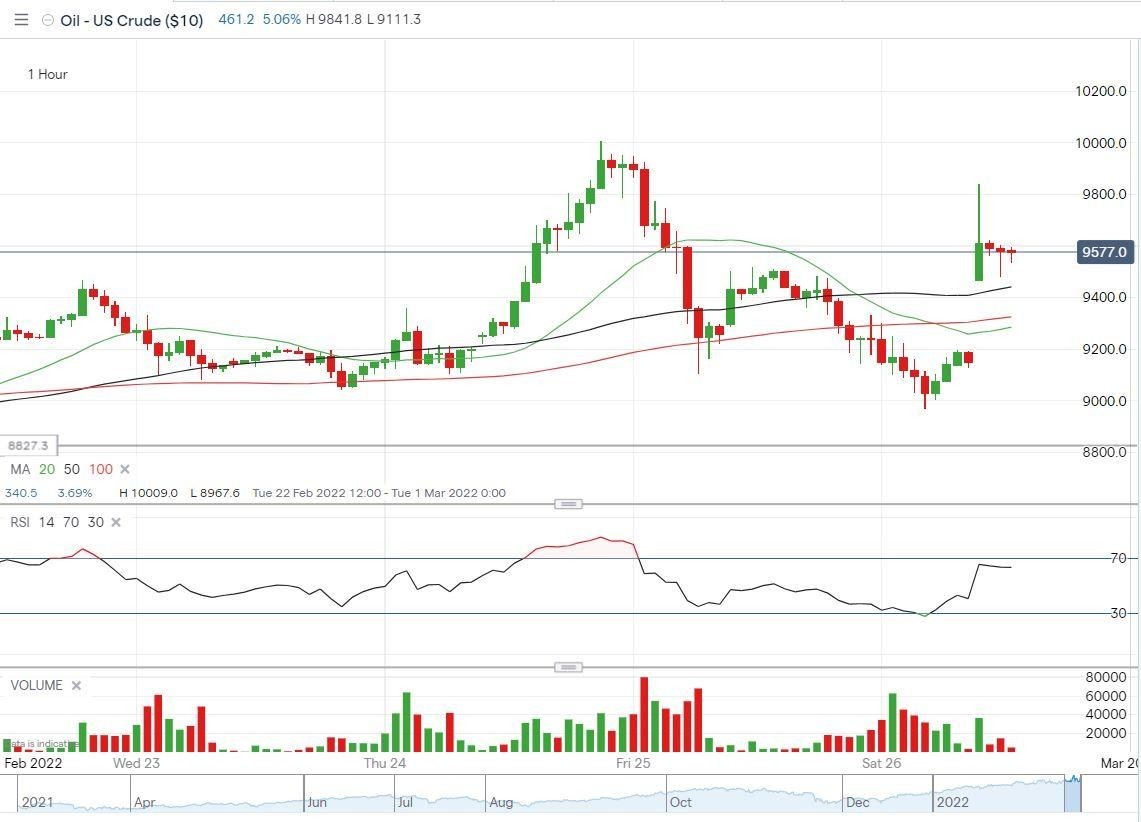
Task: Click Dec in the overview timeline
Action: [x=857, y=802]
